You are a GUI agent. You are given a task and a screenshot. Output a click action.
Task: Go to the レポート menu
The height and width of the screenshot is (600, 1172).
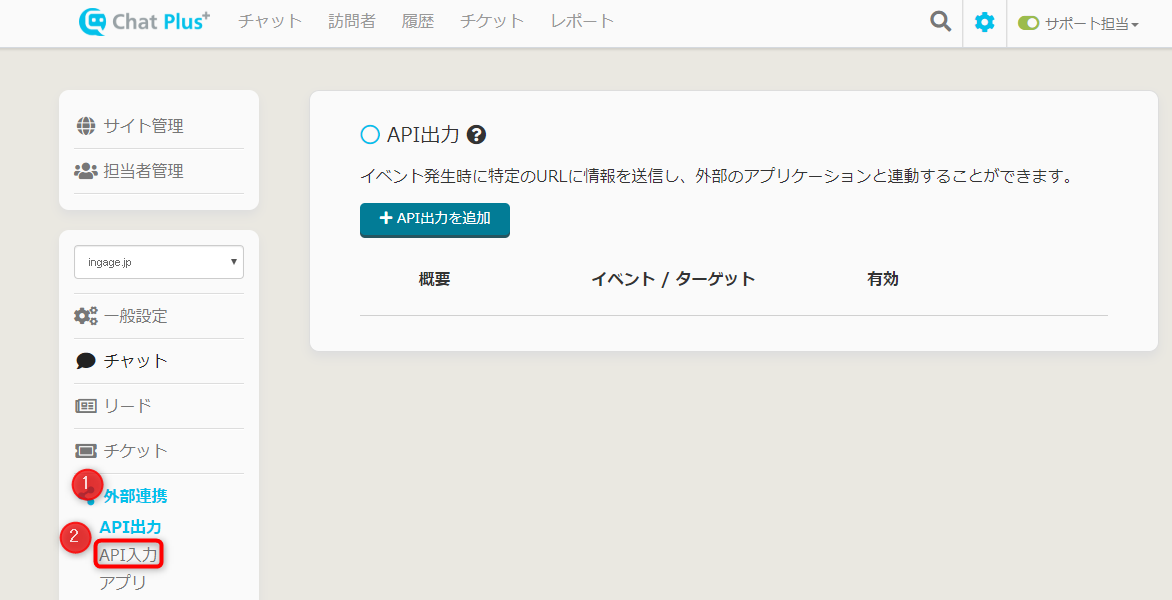click(582, 21)
